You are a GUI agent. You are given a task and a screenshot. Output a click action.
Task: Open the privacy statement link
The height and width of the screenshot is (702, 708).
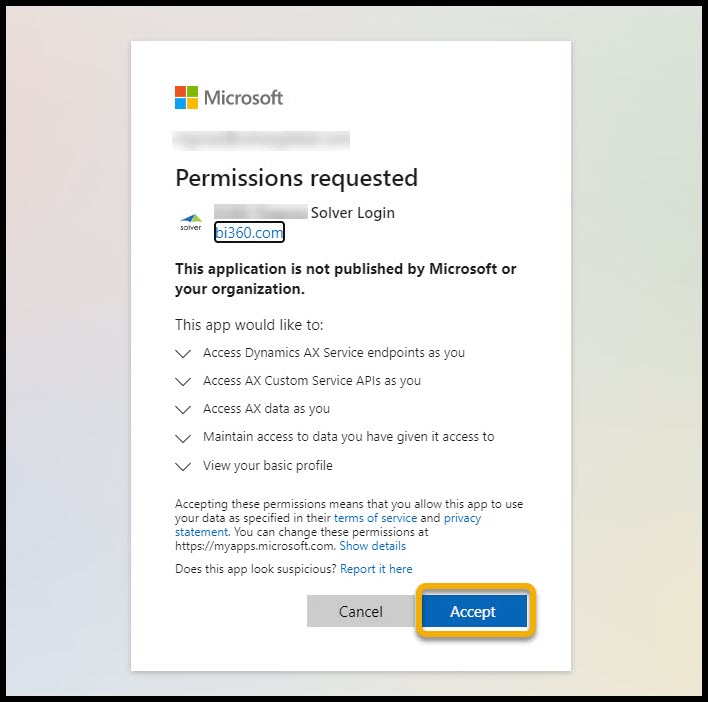pyautogui.click(x=462, y=519)
